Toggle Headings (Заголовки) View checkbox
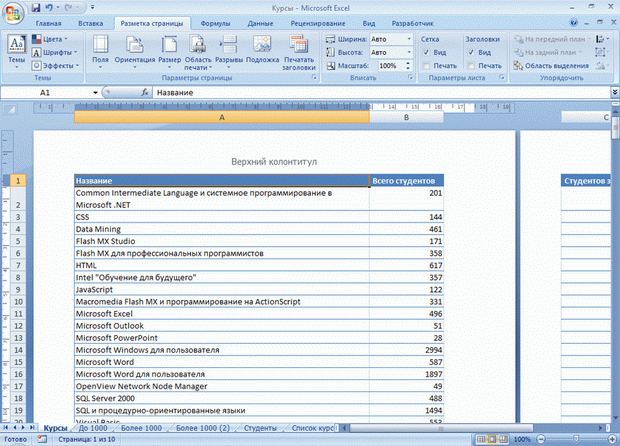This screenshot has width=620, height=446. (471, 52)
